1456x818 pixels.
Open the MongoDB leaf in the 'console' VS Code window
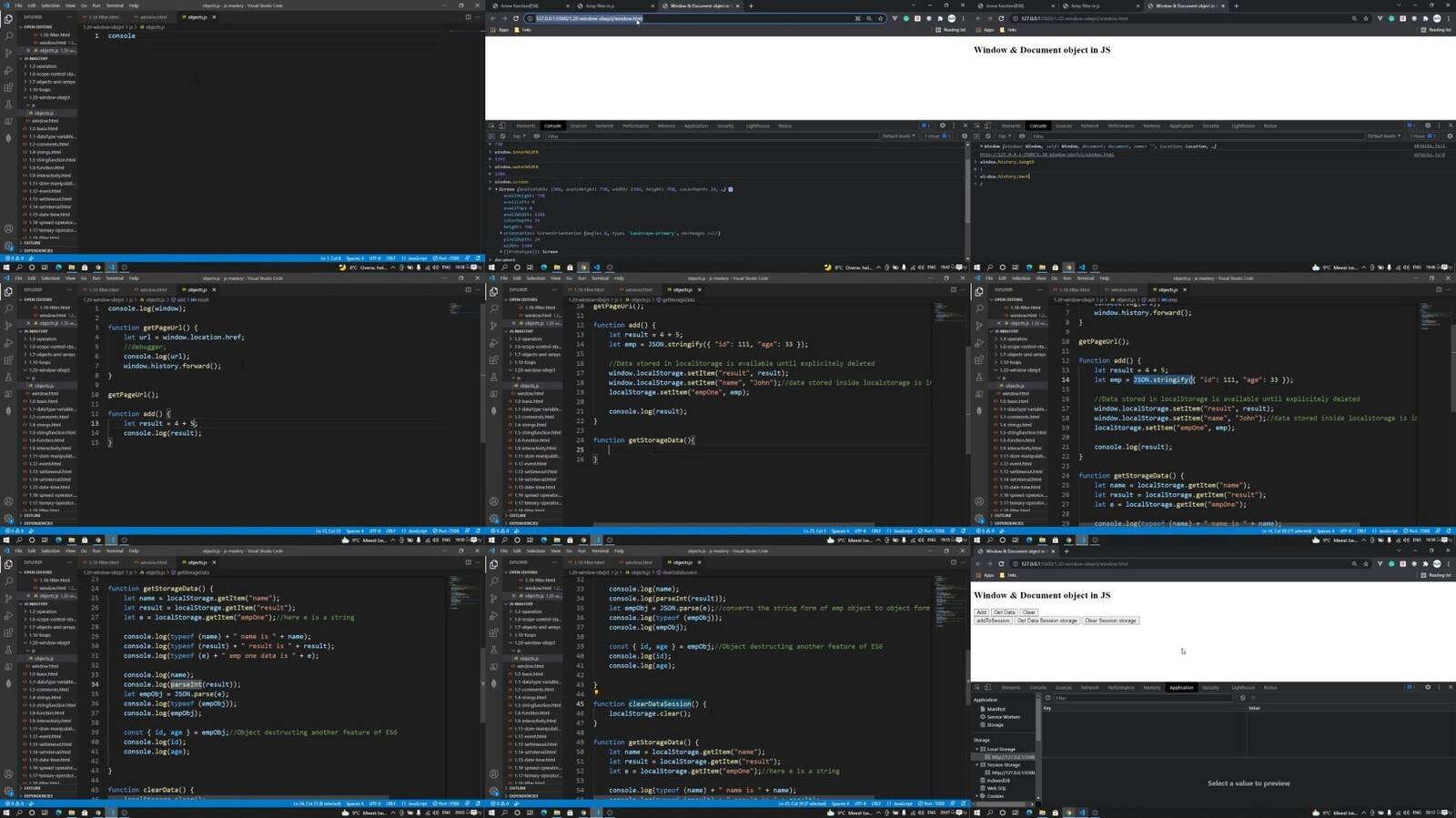point(8,138)
